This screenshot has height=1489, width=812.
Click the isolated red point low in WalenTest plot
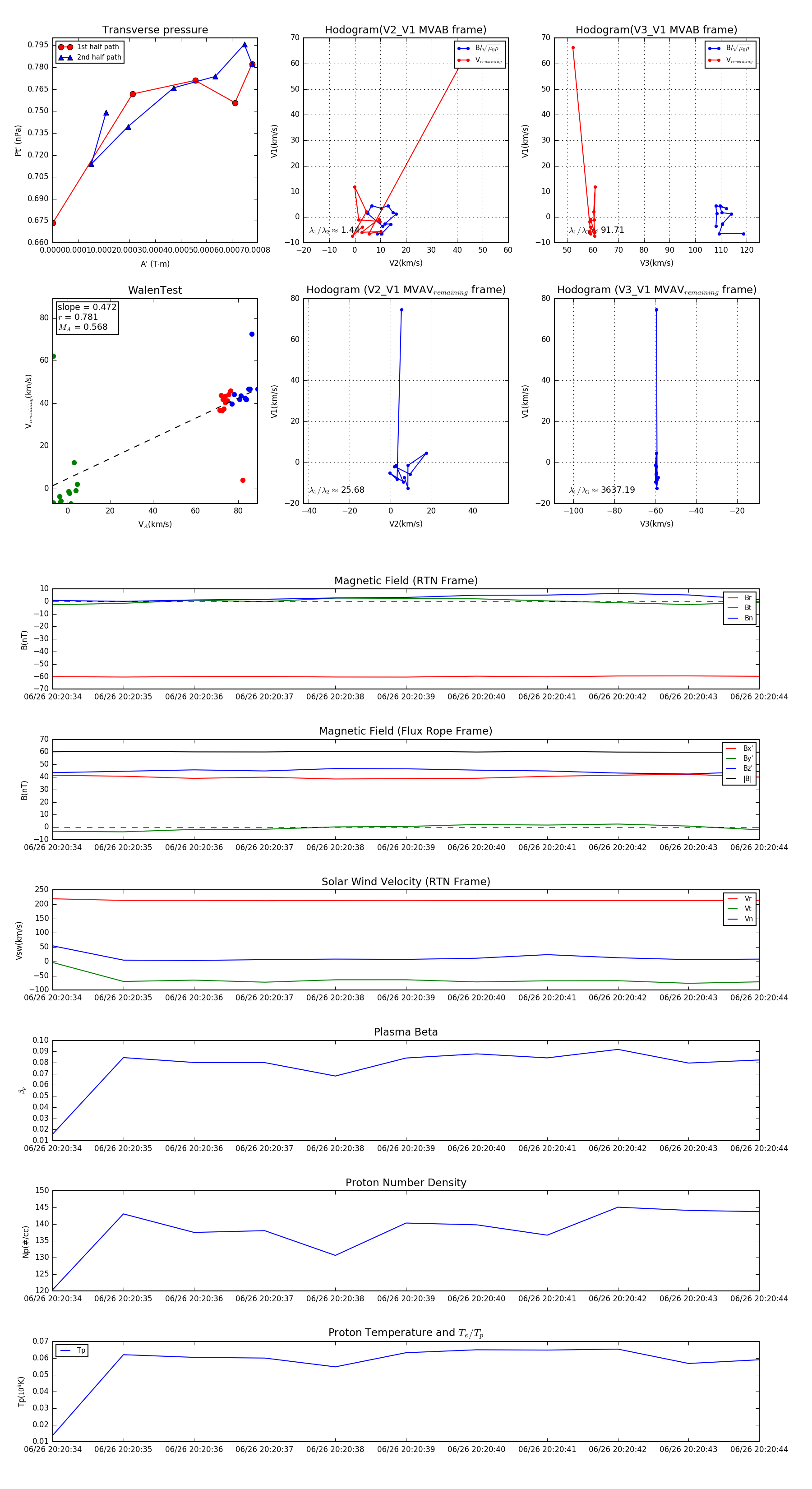point(243,481)
